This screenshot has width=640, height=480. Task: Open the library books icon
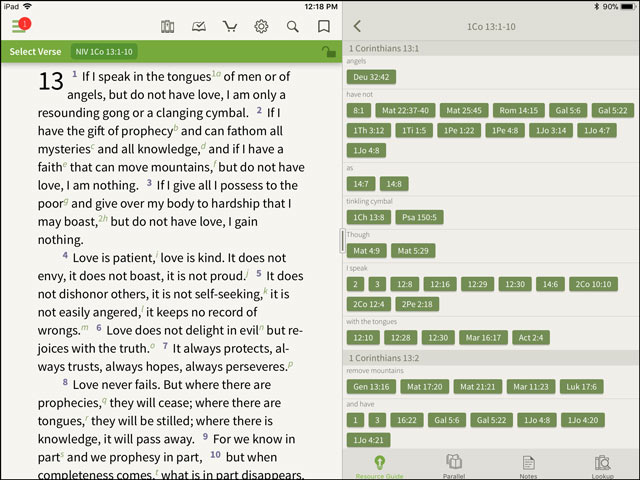tap(167, 27)
